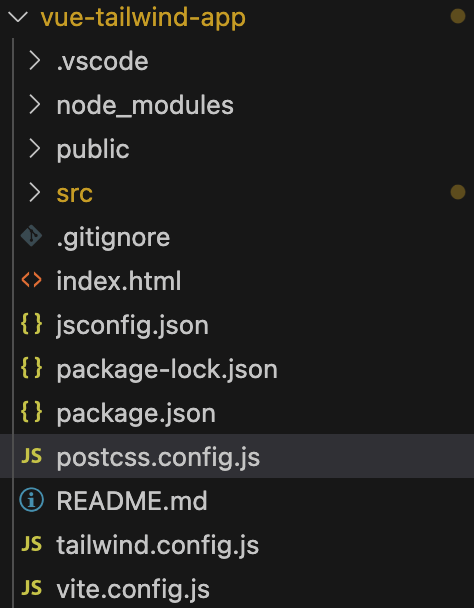The width and height of the screenshot is (474, 608).
Task: Expand the public folder chevron
Action: [35, 149]
